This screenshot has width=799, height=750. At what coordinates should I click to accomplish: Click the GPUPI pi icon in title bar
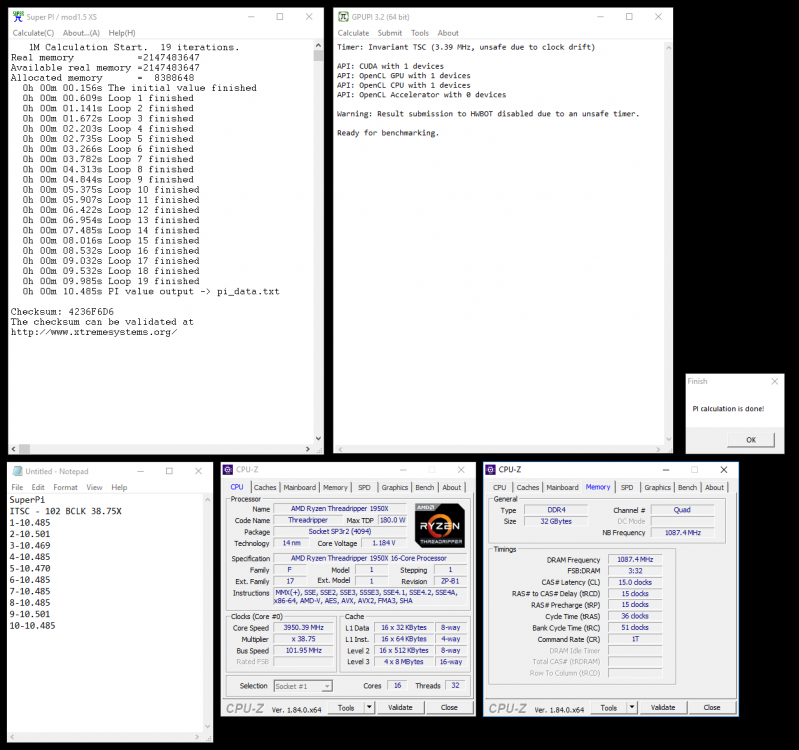343,17
